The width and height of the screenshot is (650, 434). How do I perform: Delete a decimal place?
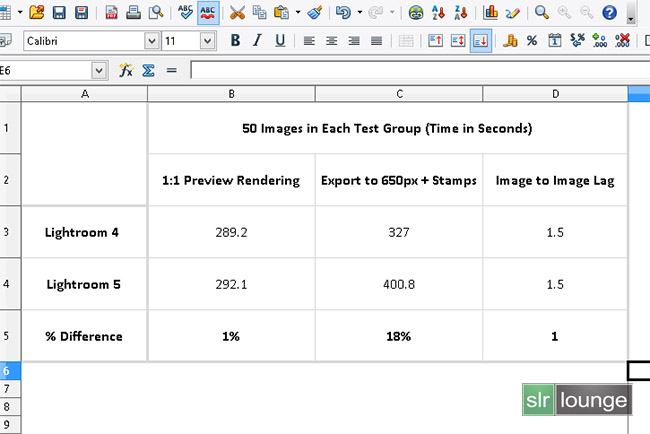point(622,41)
